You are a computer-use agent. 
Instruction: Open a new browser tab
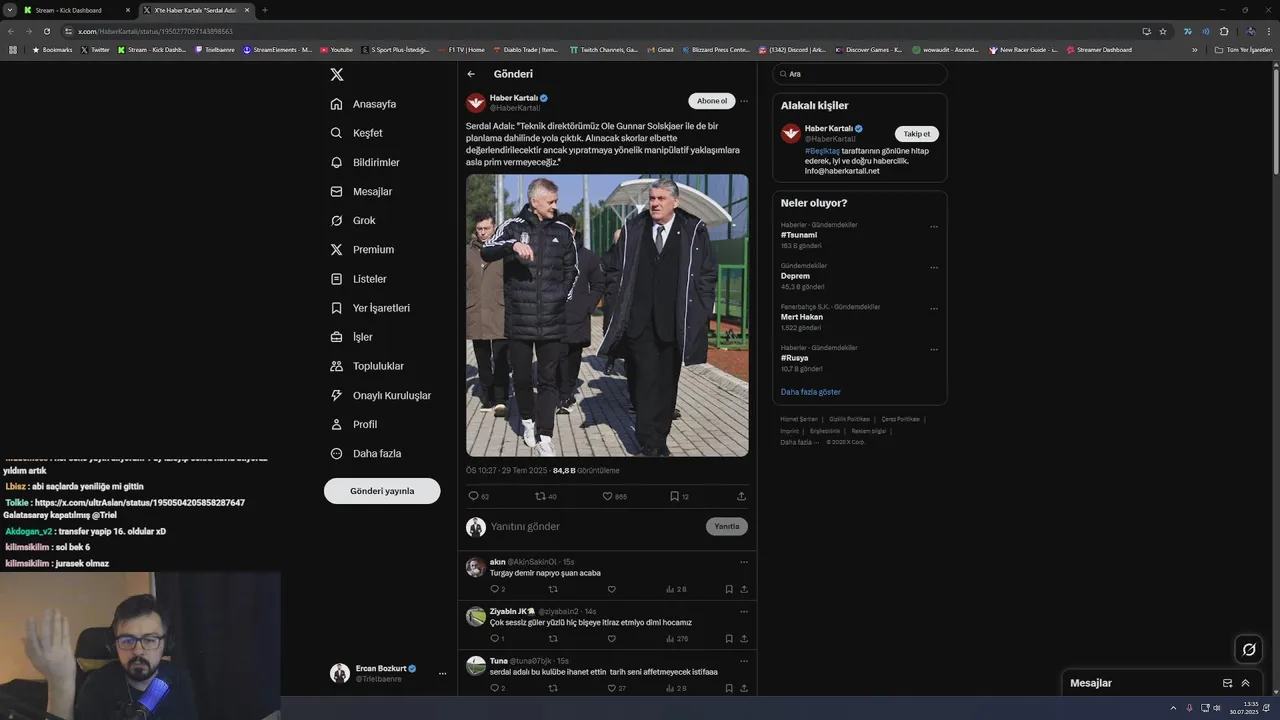264,10
